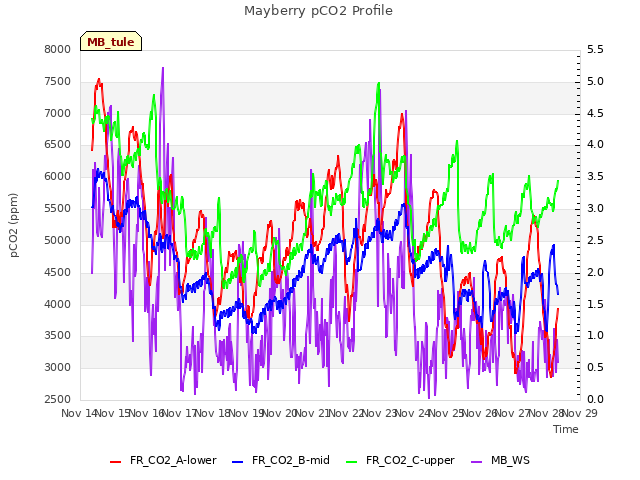Image resolution: width=640 pixels, height=480 pixels.
Task: Click red swatch of FR_CO2_A-lower legend
Action: pyautogui.click(x=116, y=462)
